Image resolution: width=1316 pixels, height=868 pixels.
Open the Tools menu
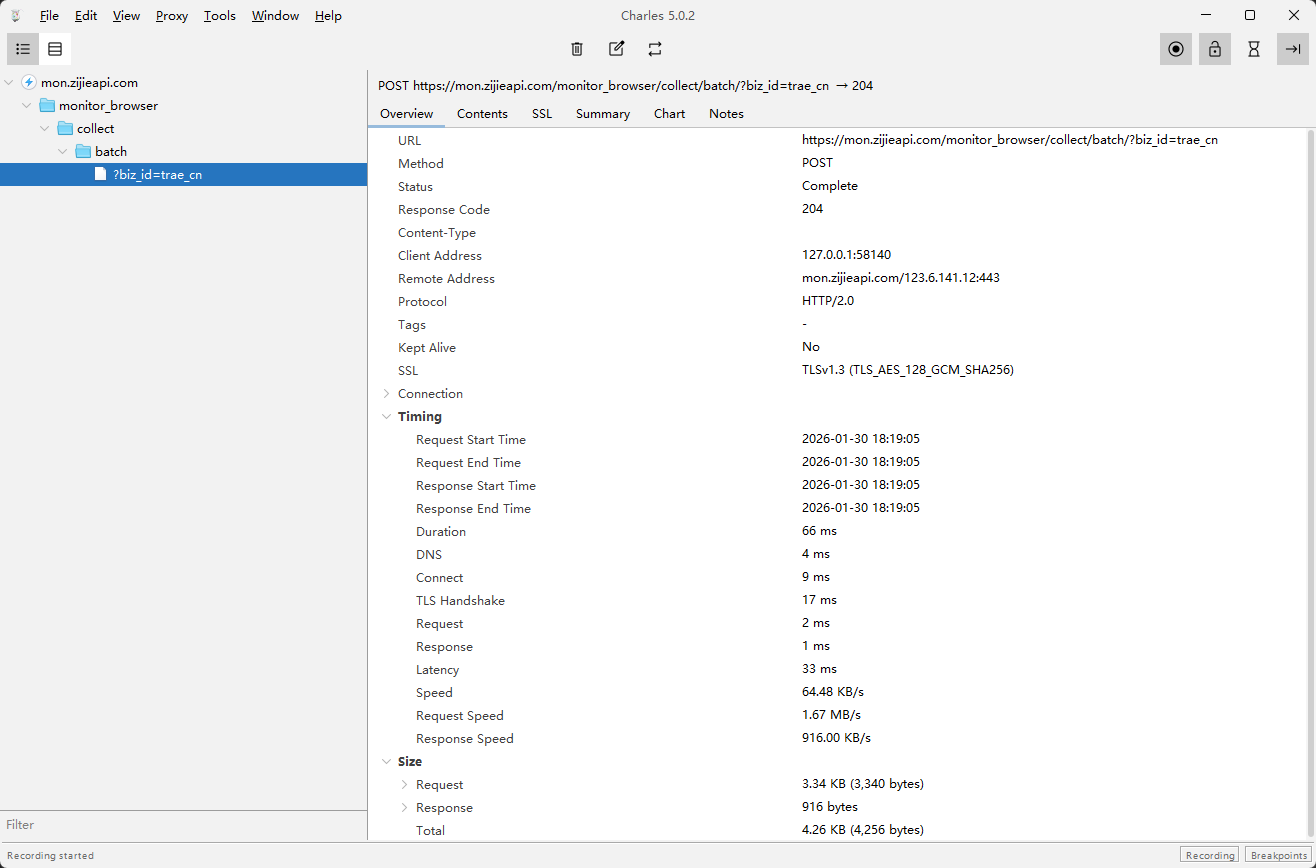220,16
